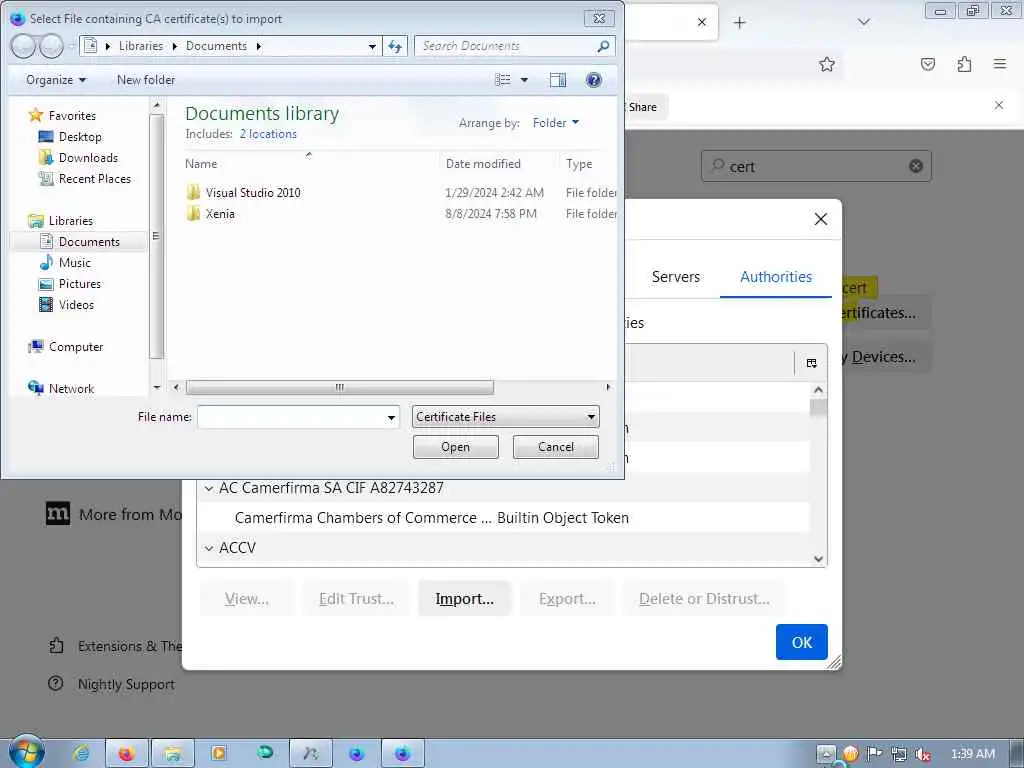Open the view options dropdown arrow

[524, 80]
